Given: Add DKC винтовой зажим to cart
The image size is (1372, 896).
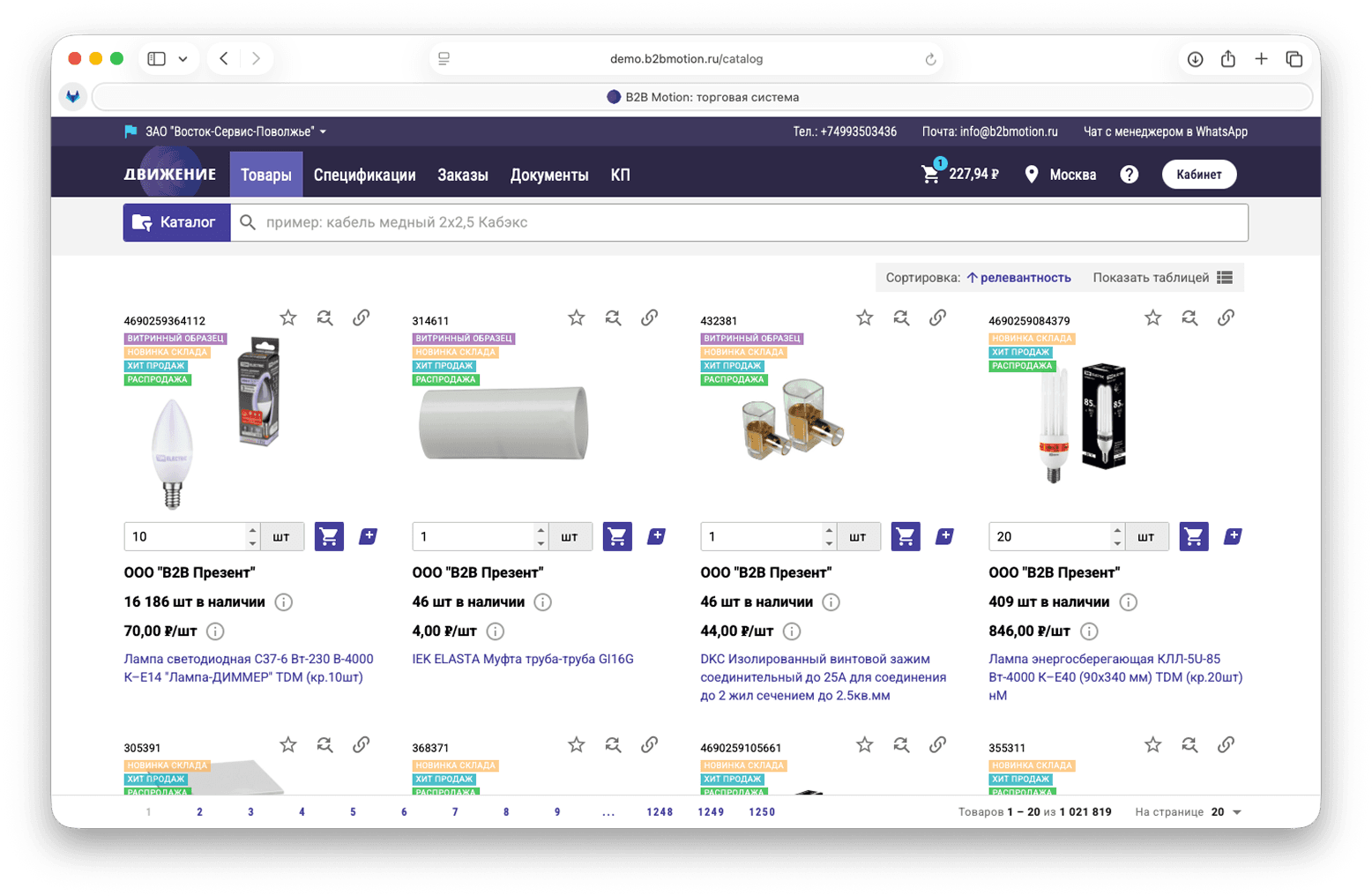Looking at the screenshot, I should [906, 536].
